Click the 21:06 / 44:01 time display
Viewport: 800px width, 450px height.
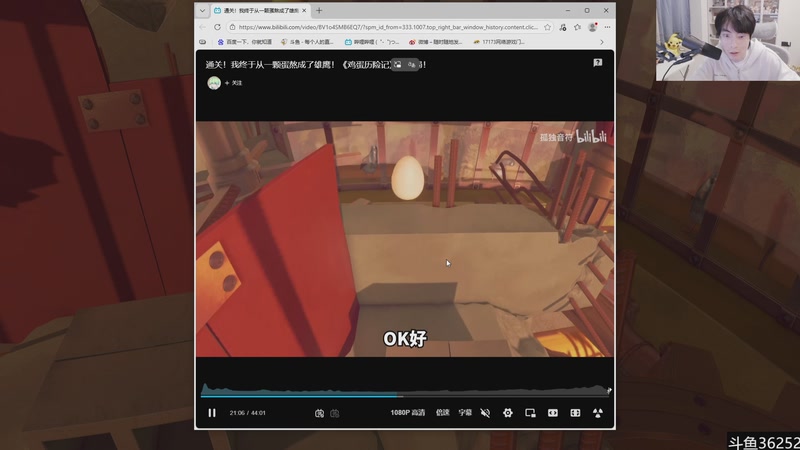[x=247, y=413]
